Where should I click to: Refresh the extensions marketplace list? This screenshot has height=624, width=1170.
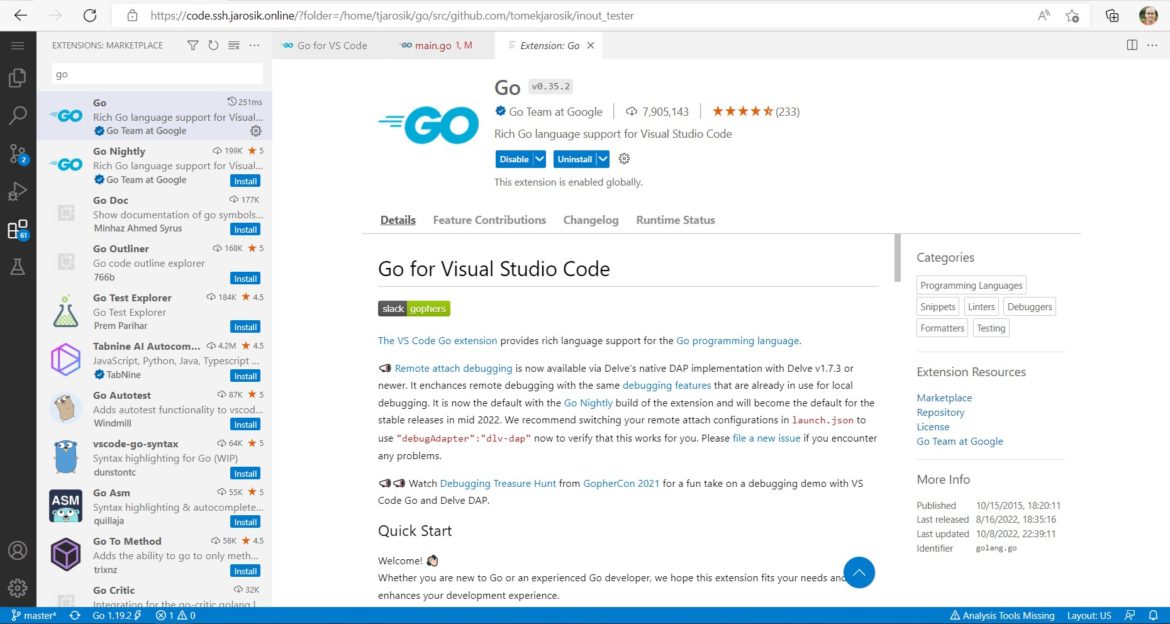tap(214, 45)
